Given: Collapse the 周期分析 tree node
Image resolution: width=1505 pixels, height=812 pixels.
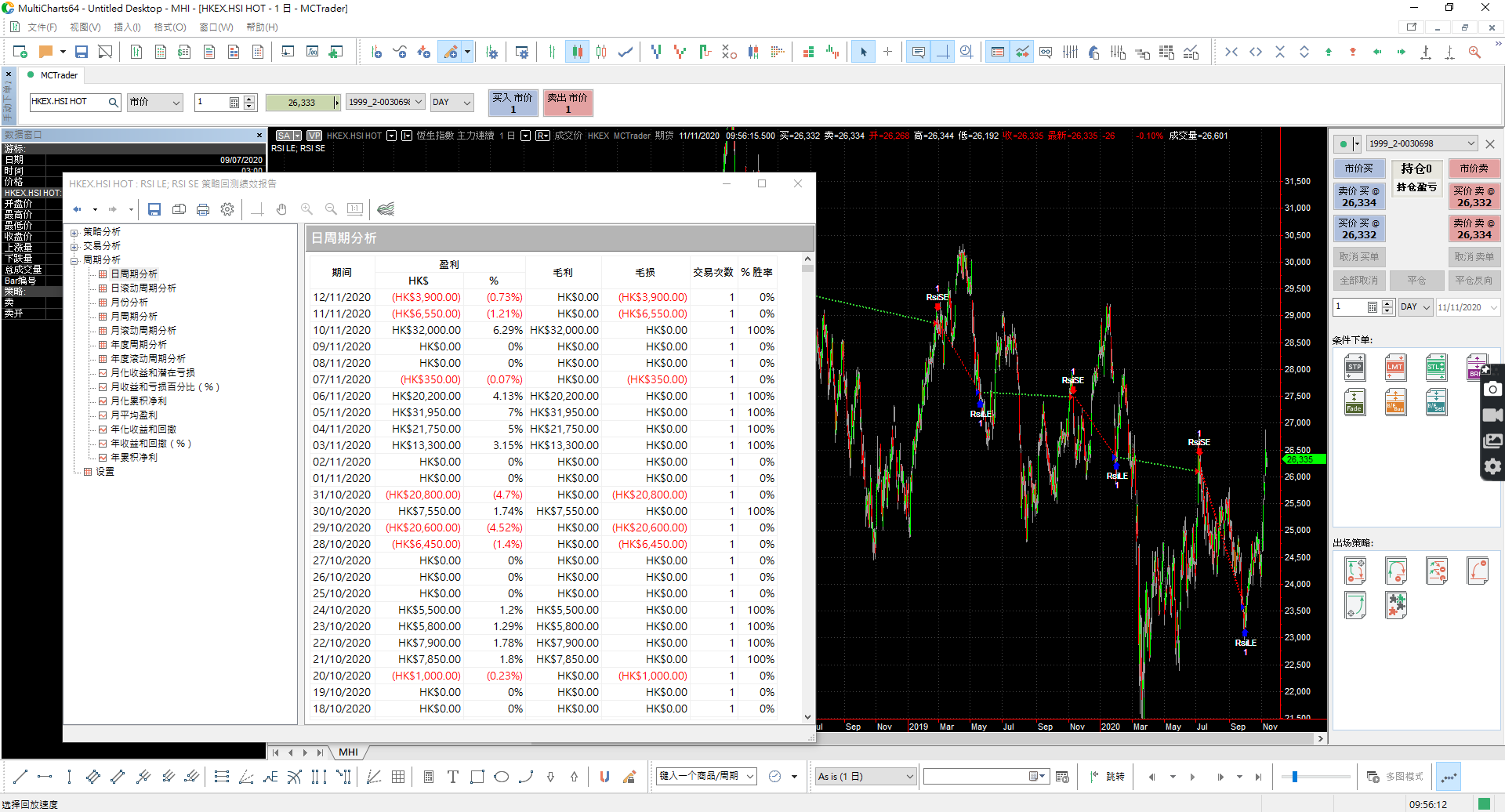Looking at the screenshot, I should 74,260.
